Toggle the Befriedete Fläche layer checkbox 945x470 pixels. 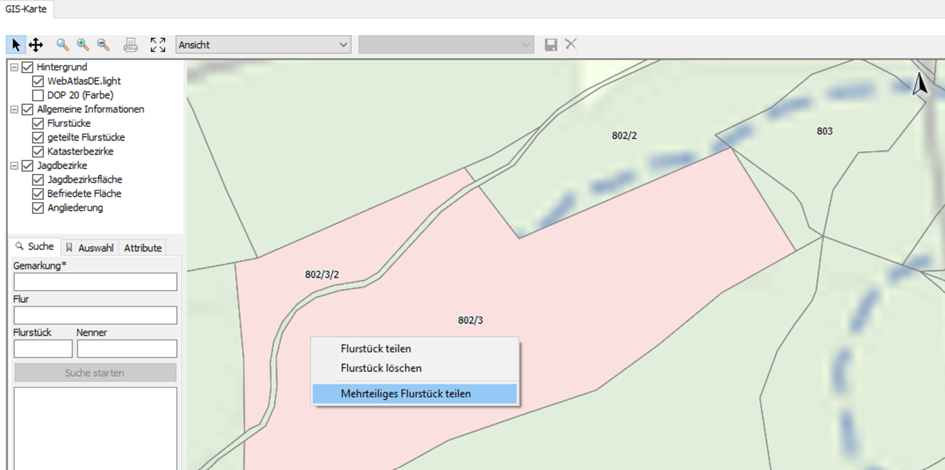38,194
